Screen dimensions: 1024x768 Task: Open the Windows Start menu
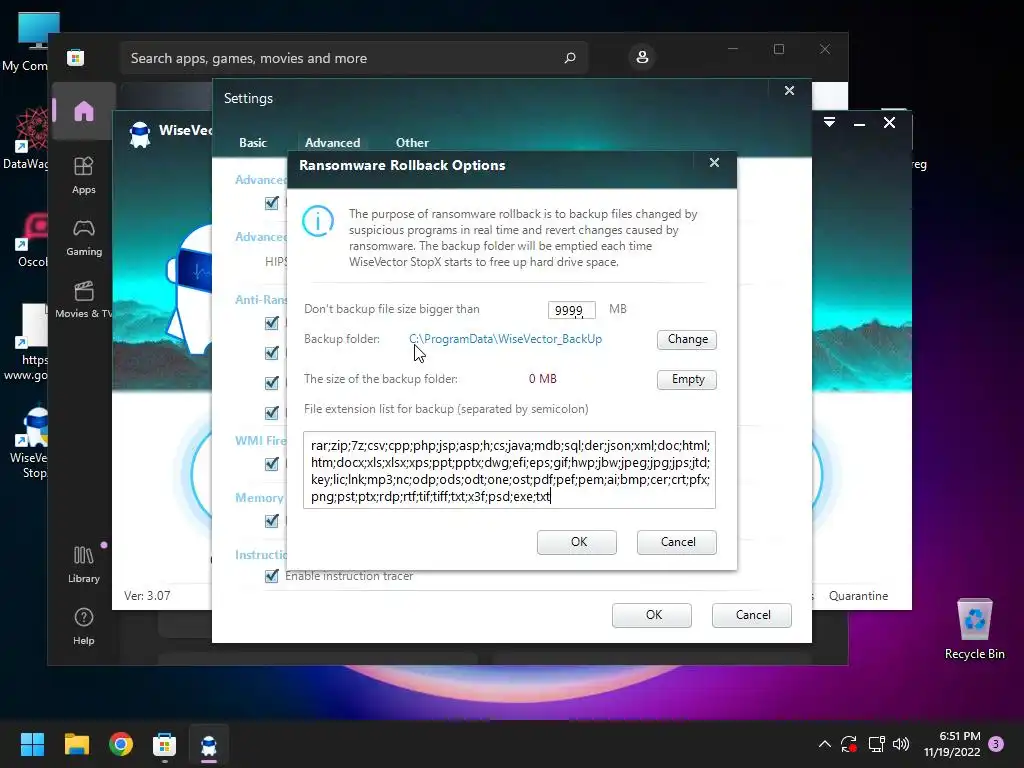32,744
